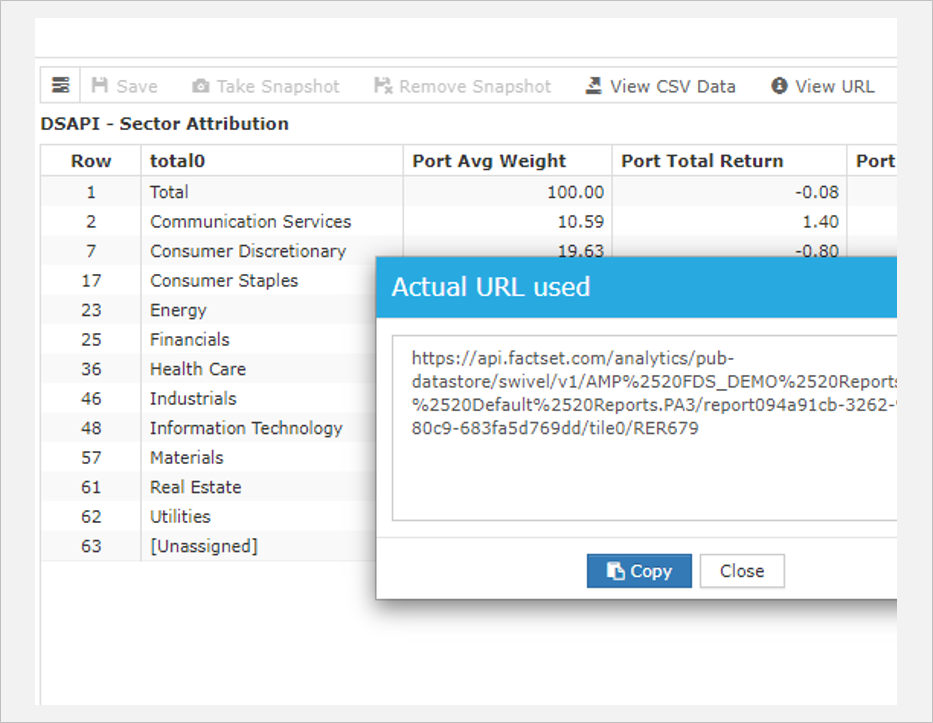Select the Consumer Discretionary row
Viewport: 933px width, 723px height.
pos(246,251)
